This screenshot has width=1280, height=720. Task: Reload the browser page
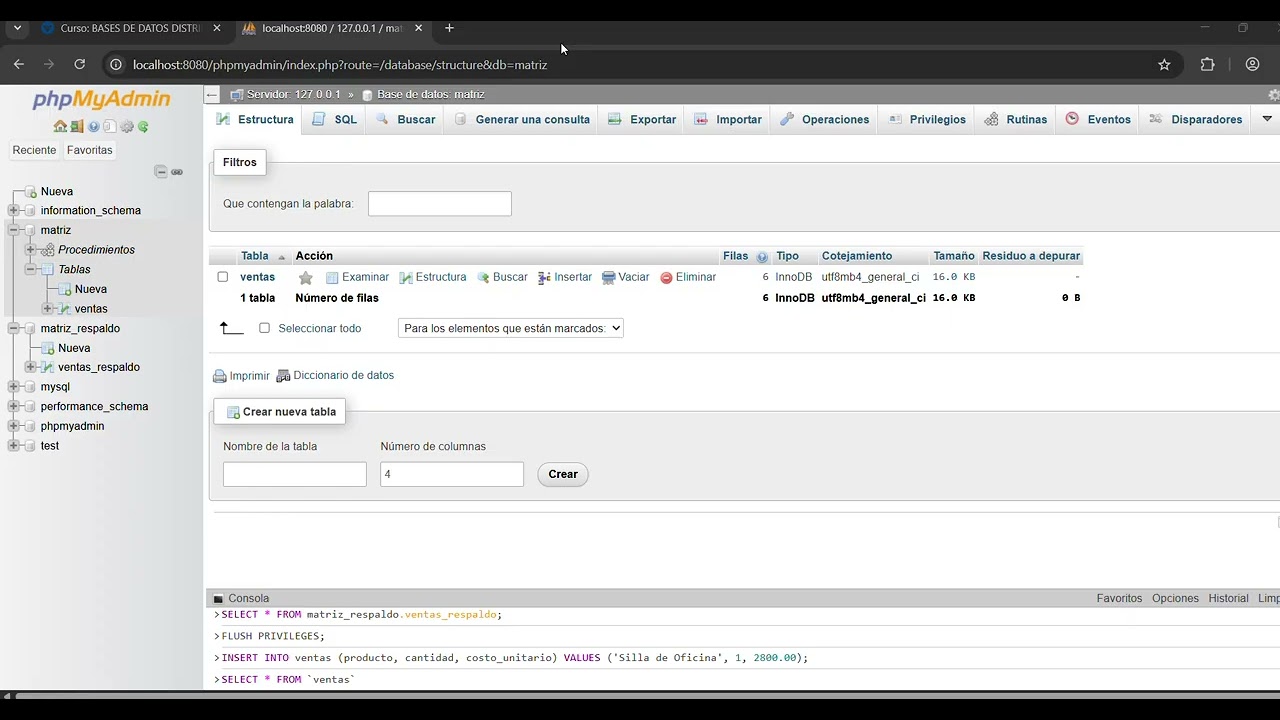80,64
